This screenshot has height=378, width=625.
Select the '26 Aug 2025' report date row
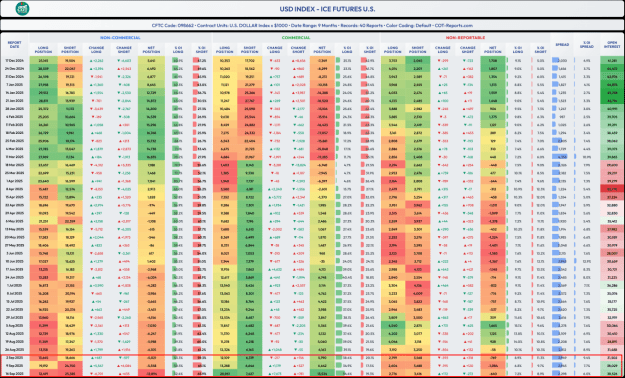coord(313,349)
